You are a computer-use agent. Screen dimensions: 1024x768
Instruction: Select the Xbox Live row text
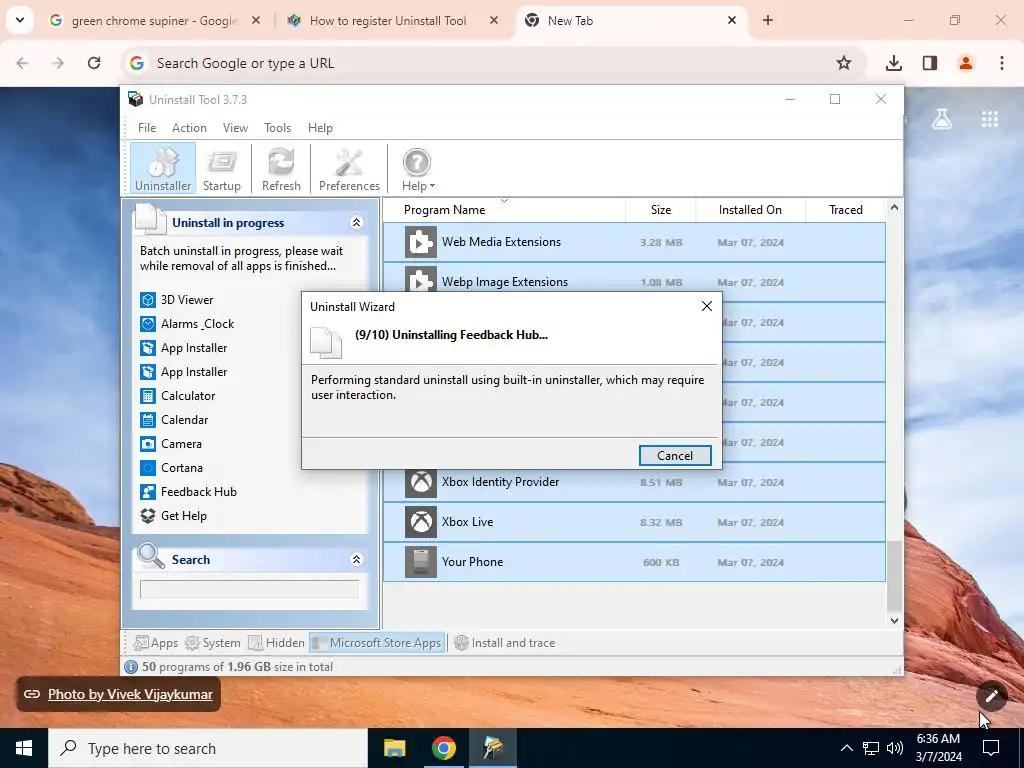pos(468,522)
